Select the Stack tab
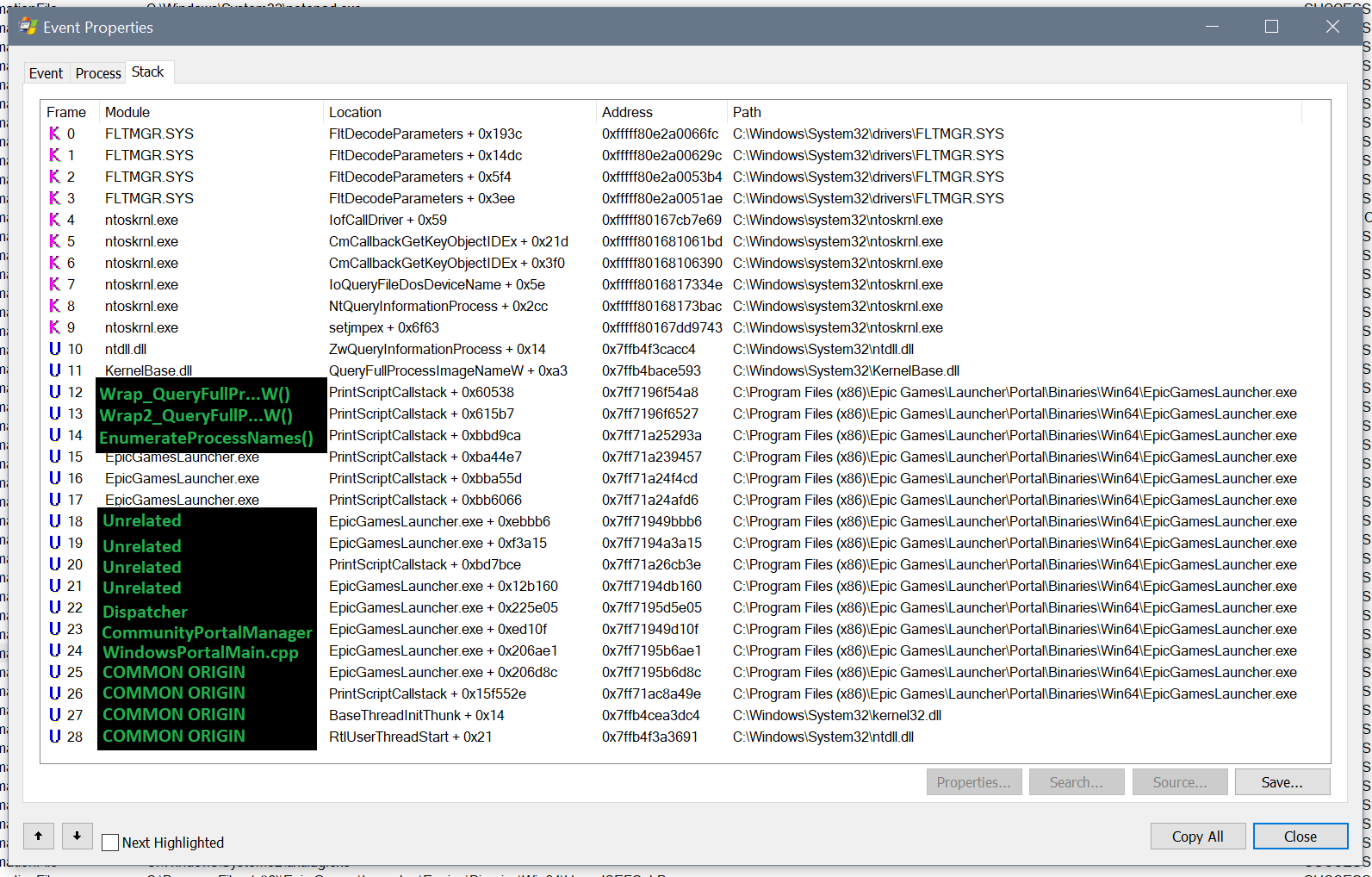Image resolution: width=1372 pixels, height=877 pixels. click(x=148, y=72)
